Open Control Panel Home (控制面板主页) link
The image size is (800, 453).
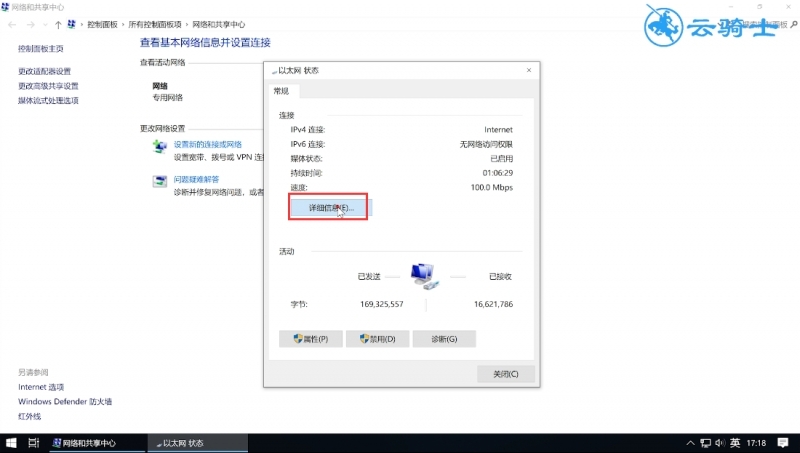click(x=40, y=49)
